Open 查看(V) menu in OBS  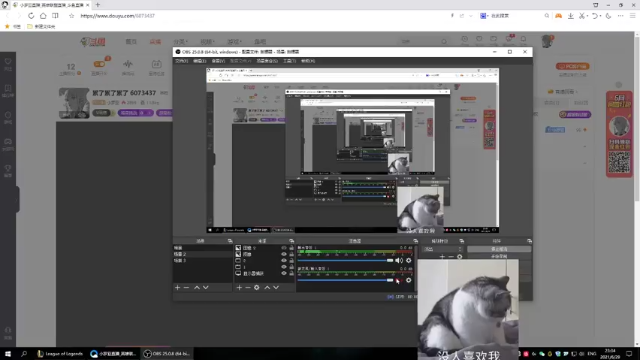(x=218, y=61)
